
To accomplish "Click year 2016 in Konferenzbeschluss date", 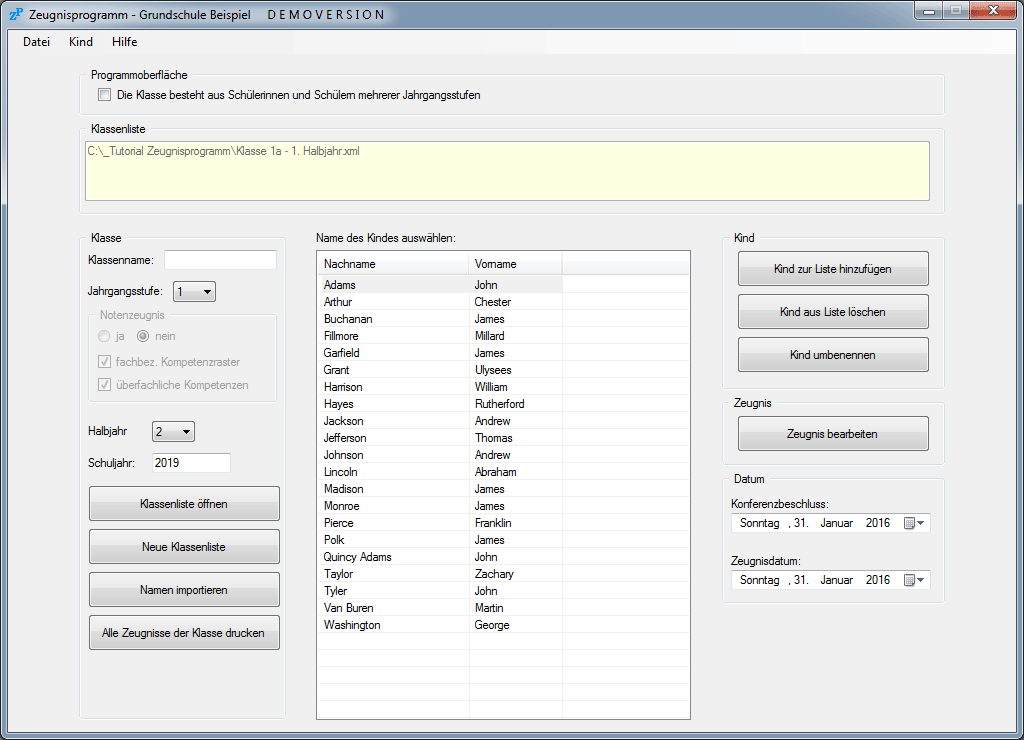I will pyautogui.click(x=878, y=523).
